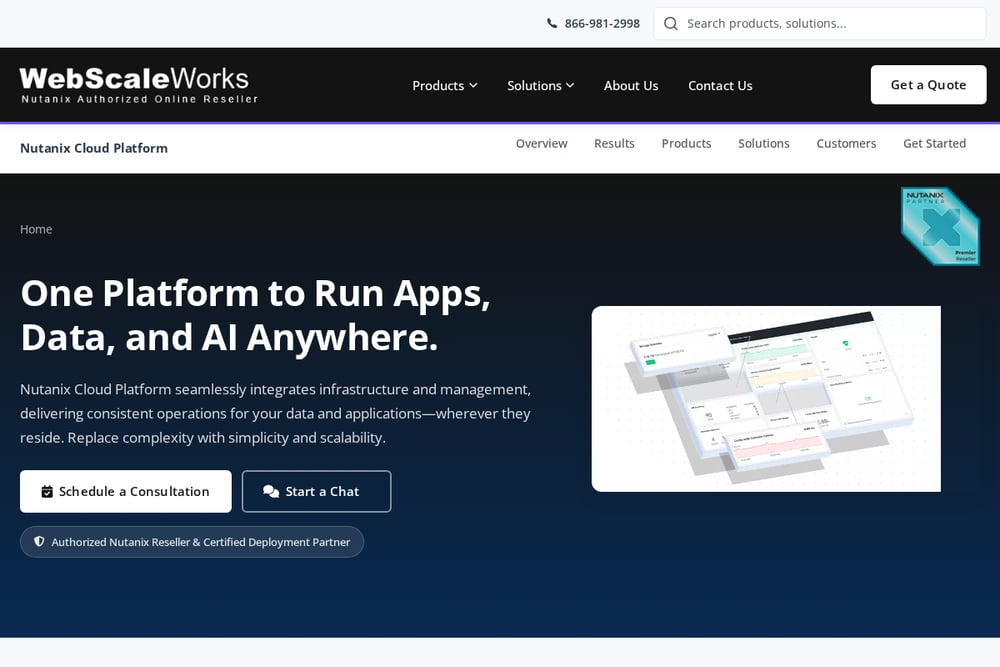Click the chat bubbles icon in Start a Chat
This screenshot has height=667, width=1000.
(271, 492)
